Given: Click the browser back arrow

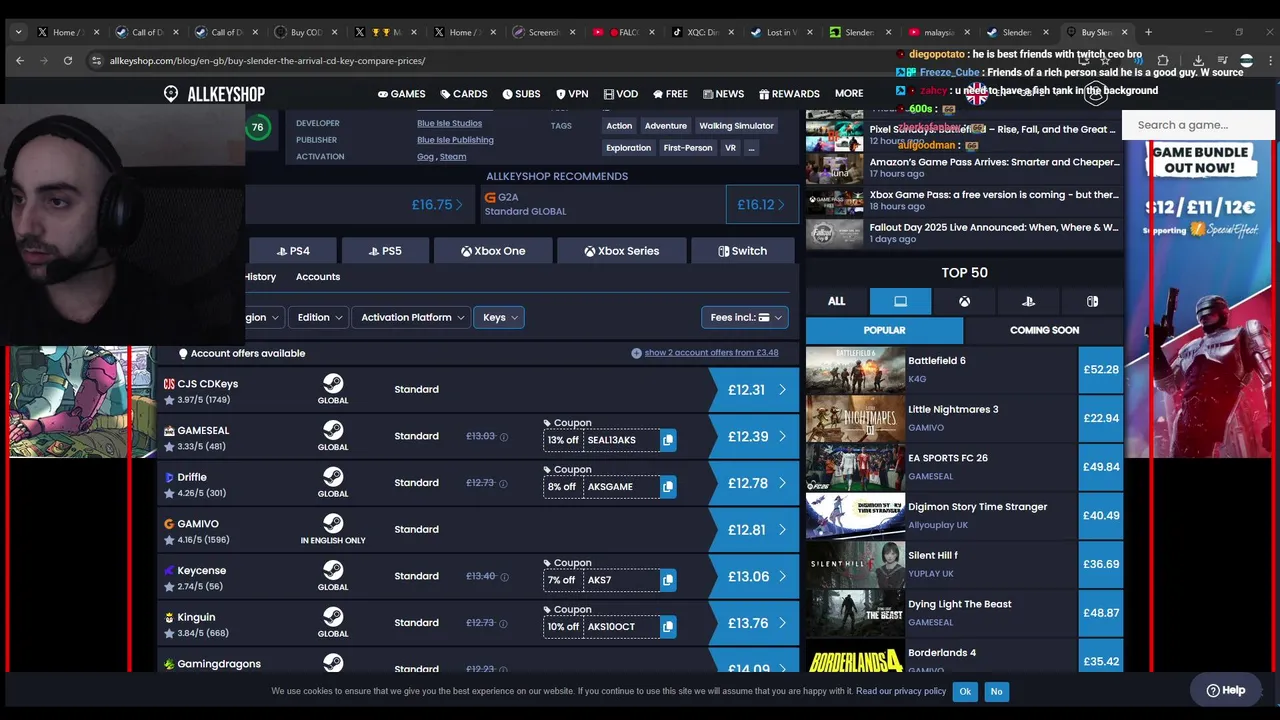Looking at the screenshot, I should coord(20,60).
